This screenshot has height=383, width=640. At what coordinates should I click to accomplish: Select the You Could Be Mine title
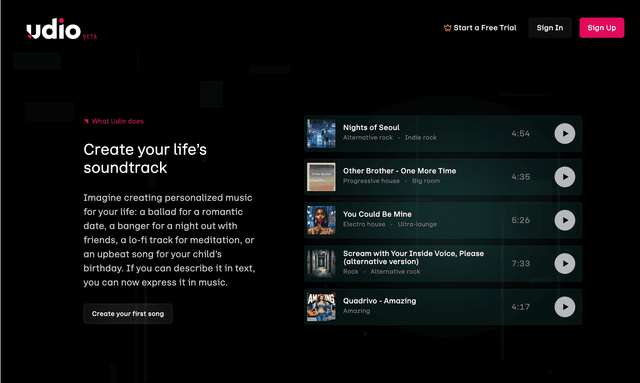(x=377, y=214)
